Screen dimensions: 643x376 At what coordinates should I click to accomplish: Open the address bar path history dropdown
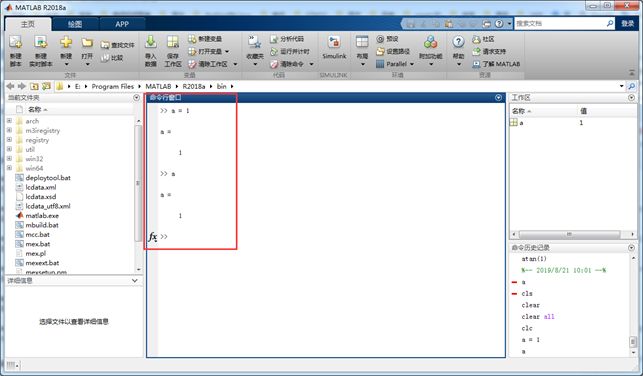(x=622, y=86)
